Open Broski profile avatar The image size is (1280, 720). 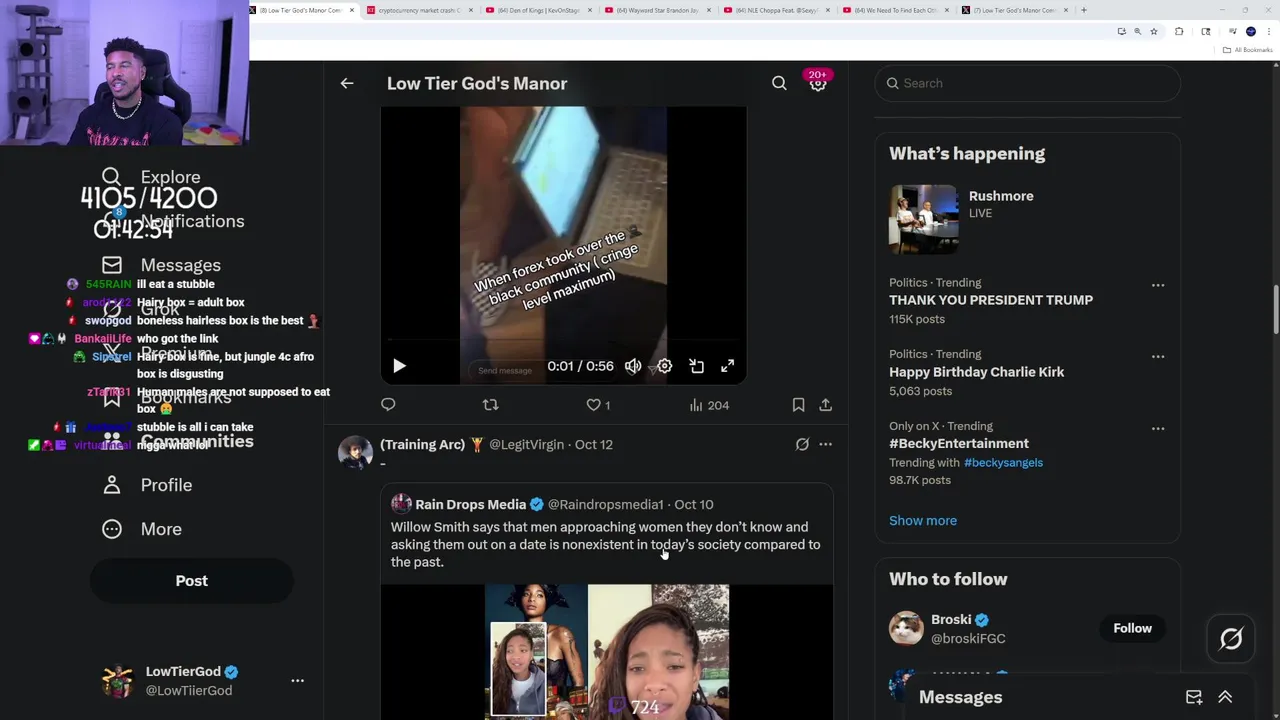coord(907,628)
